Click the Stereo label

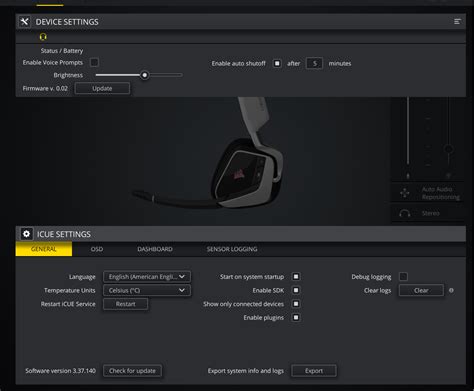click(431, 213)
